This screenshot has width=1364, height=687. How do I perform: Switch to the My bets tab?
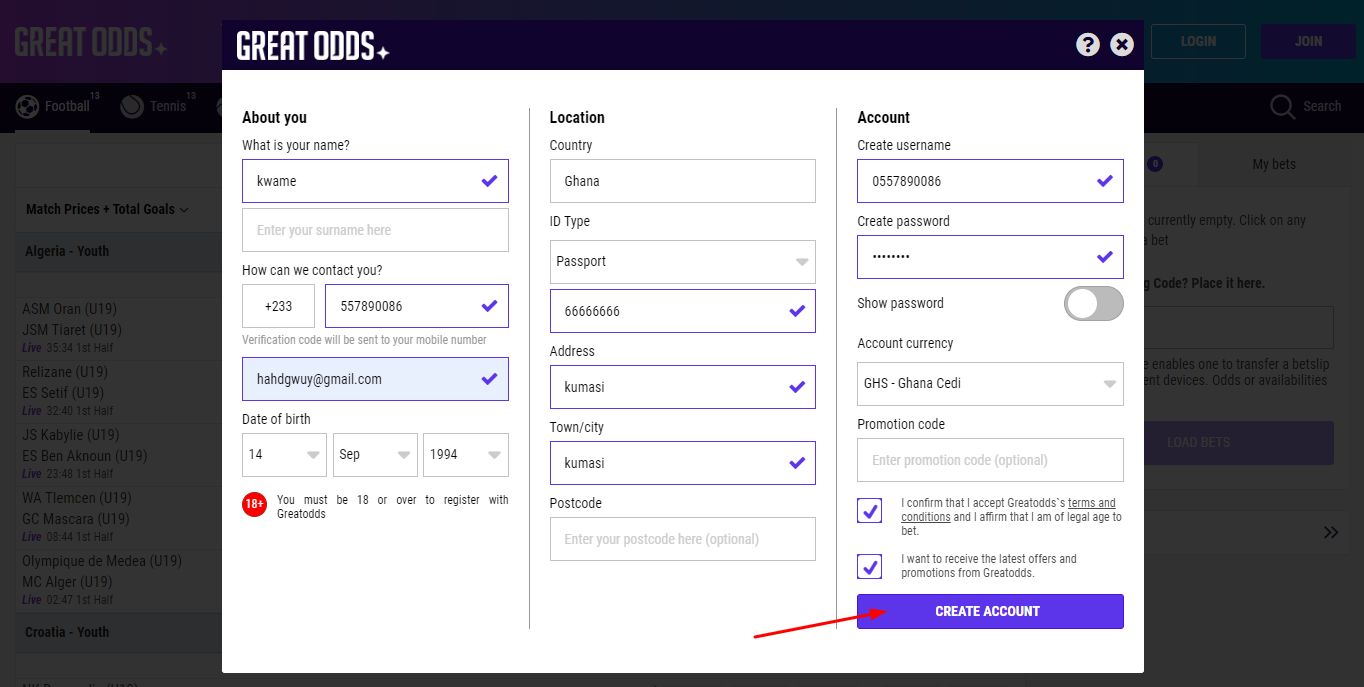click(x=1274, y=164)
